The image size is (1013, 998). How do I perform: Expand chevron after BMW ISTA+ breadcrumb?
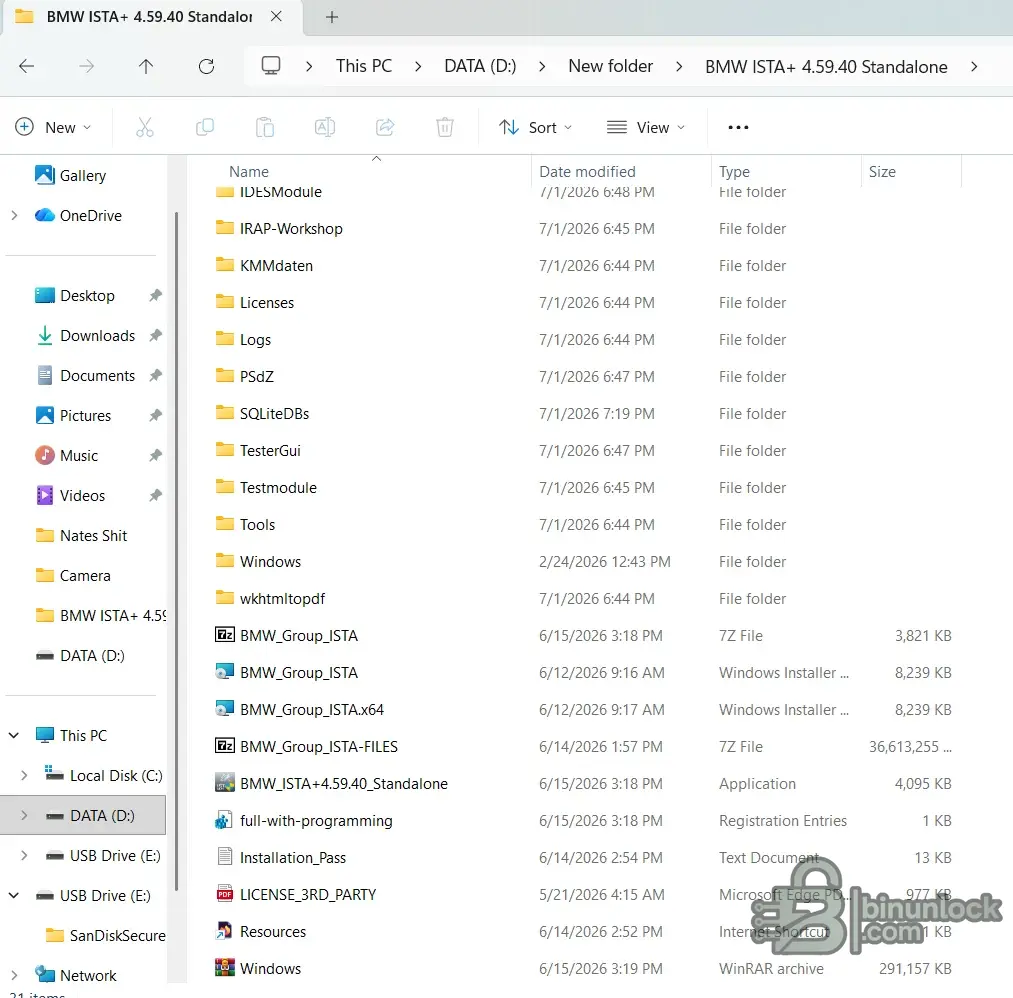click(974, 67)
